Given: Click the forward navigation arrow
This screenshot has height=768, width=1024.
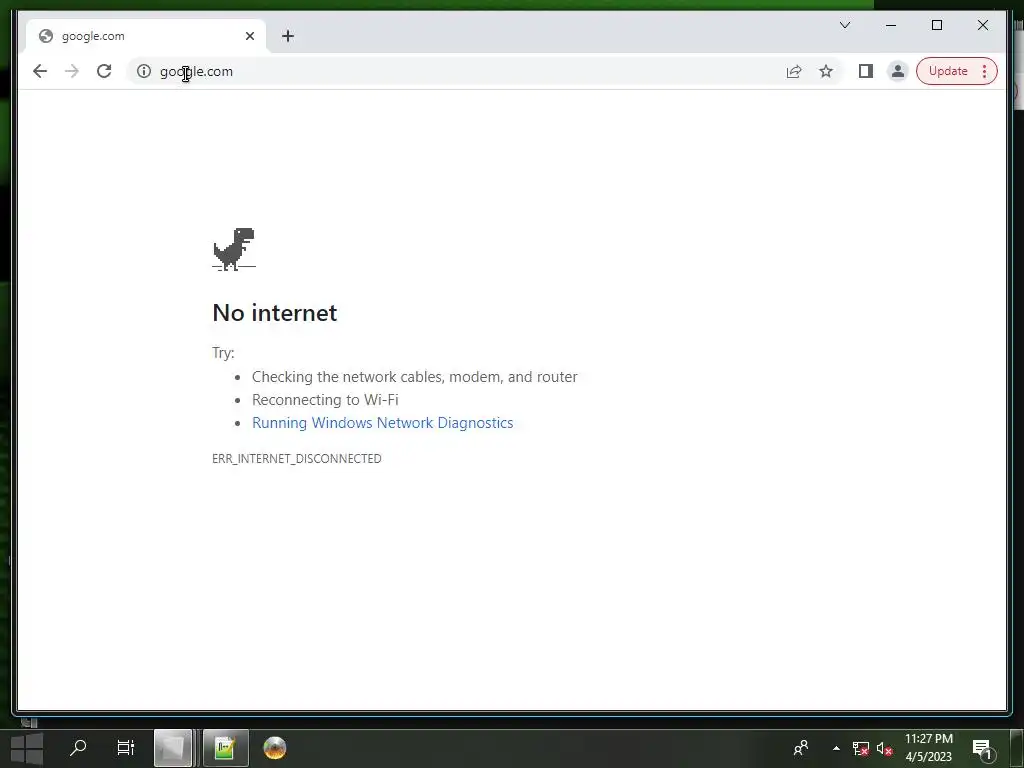Looking at the screenshot, I should click(72, 71).
